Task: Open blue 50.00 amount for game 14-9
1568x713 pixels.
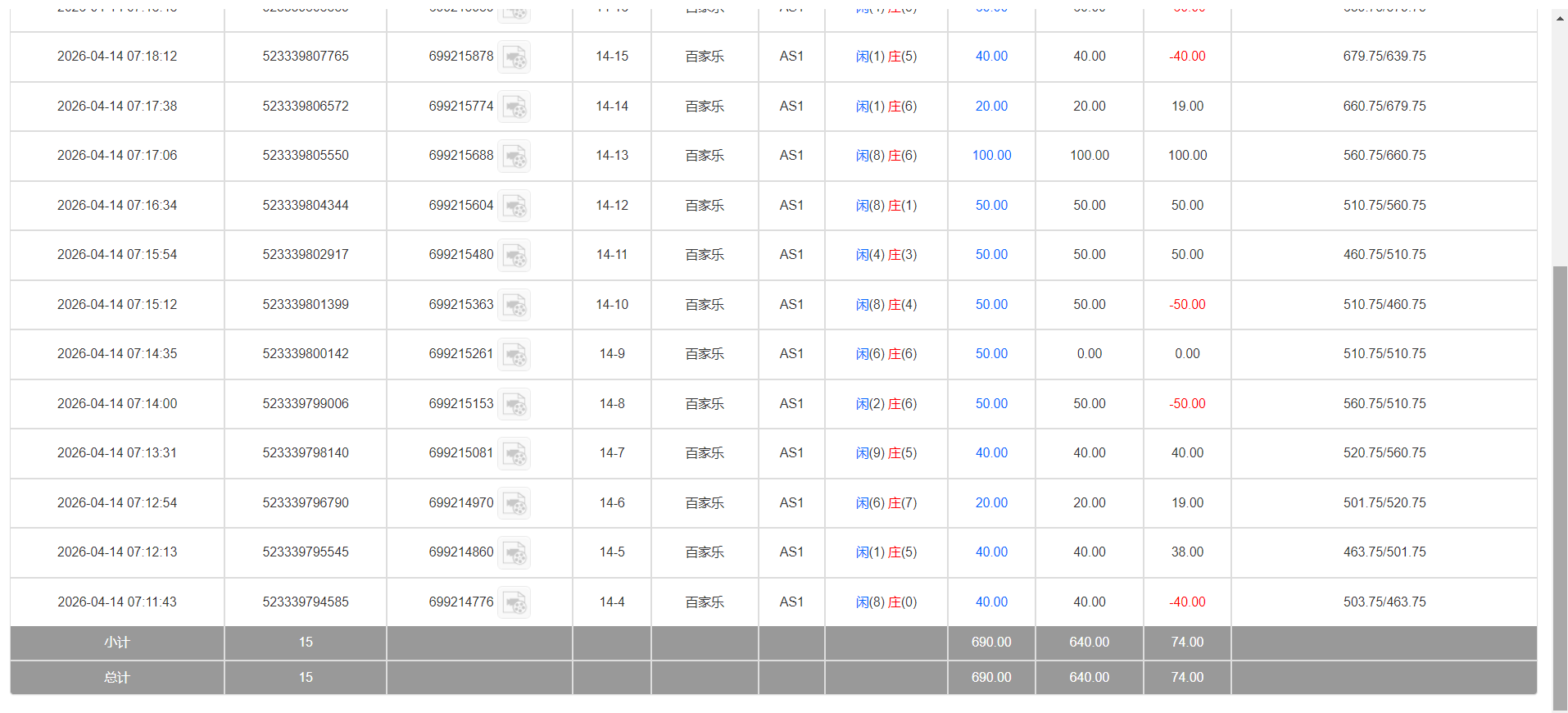Action: 991,354
